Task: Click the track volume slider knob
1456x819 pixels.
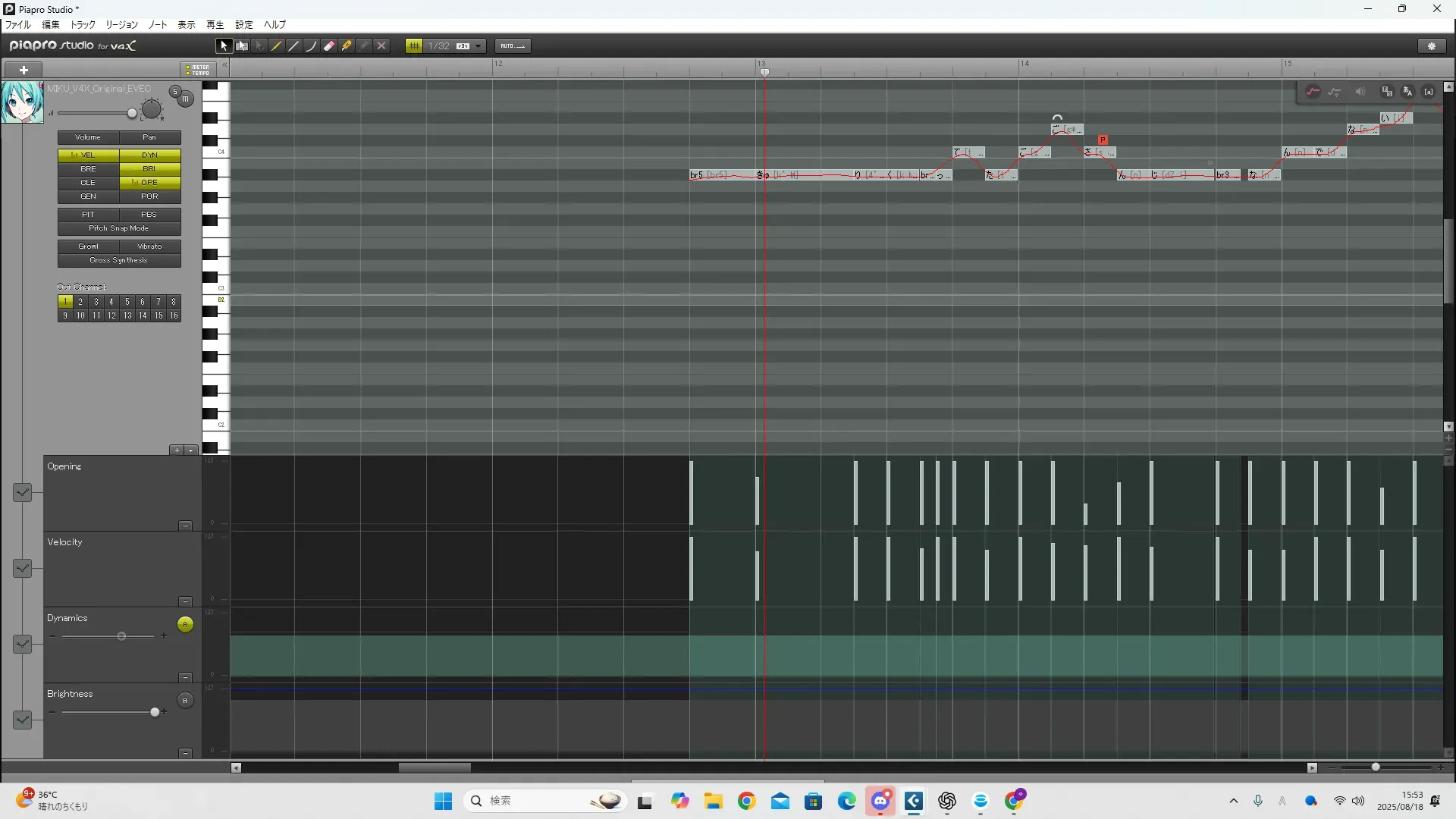Action: point(132,114)
